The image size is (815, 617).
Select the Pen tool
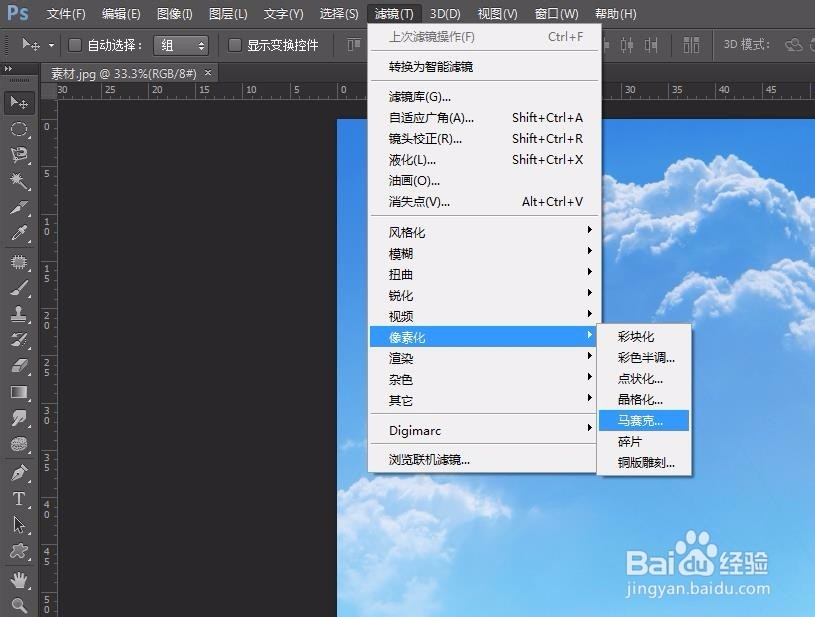click(19, 472)
